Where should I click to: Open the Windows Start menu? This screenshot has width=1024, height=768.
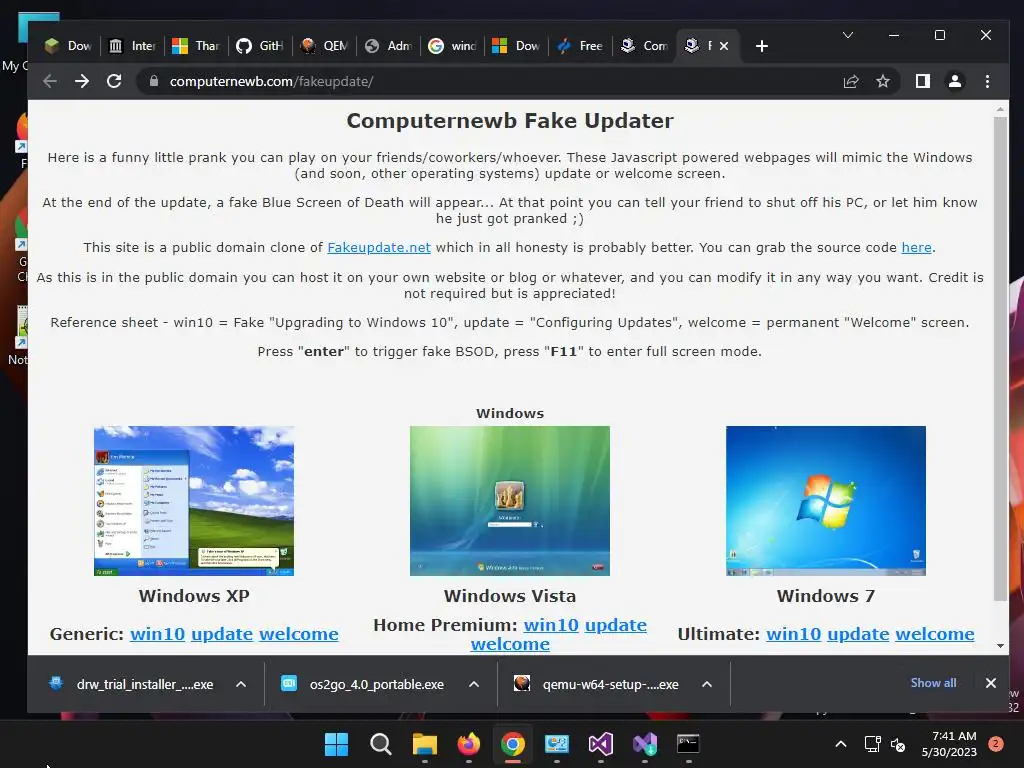pyautogui.click(x=336, y=744)
